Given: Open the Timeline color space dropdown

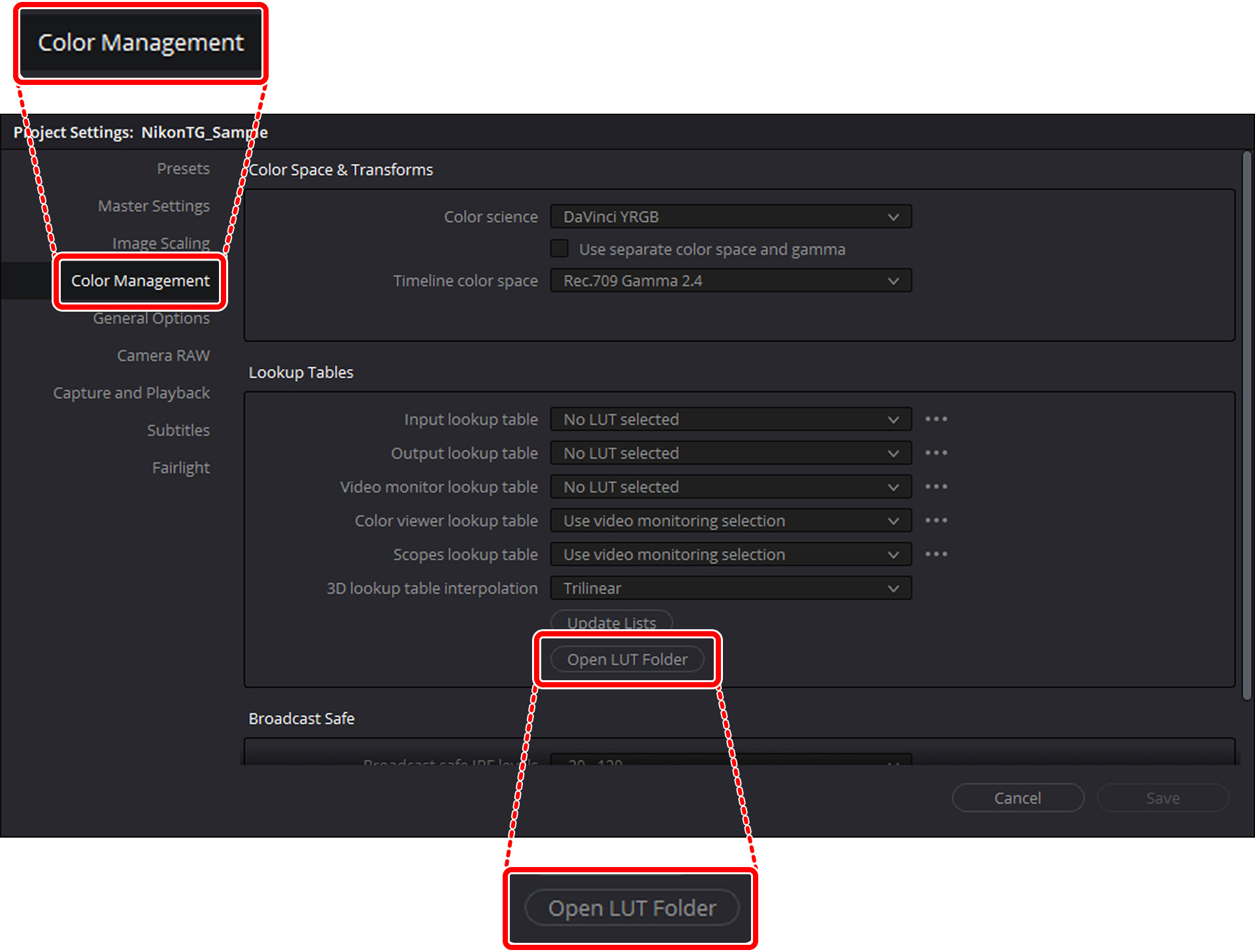Looking at the screenshot, I should coord(730,280).
